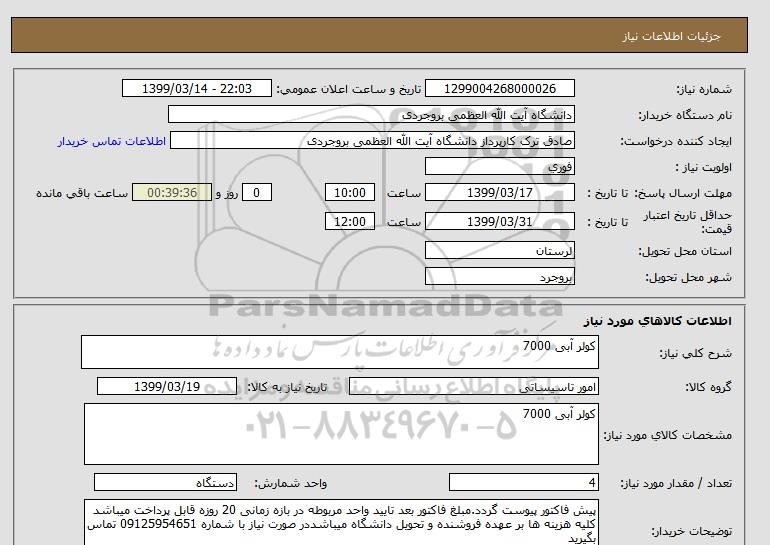Click the label حداقل تاریخ اعتبار قیمت
This screenshot has height=545, width=770.
click(688, 222)
